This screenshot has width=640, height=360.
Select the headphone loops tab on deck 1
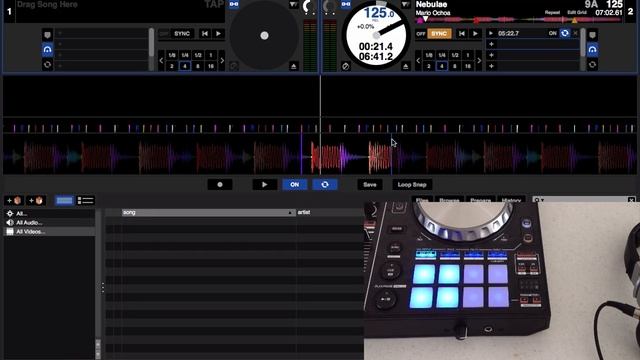click(x=47, y=50)
